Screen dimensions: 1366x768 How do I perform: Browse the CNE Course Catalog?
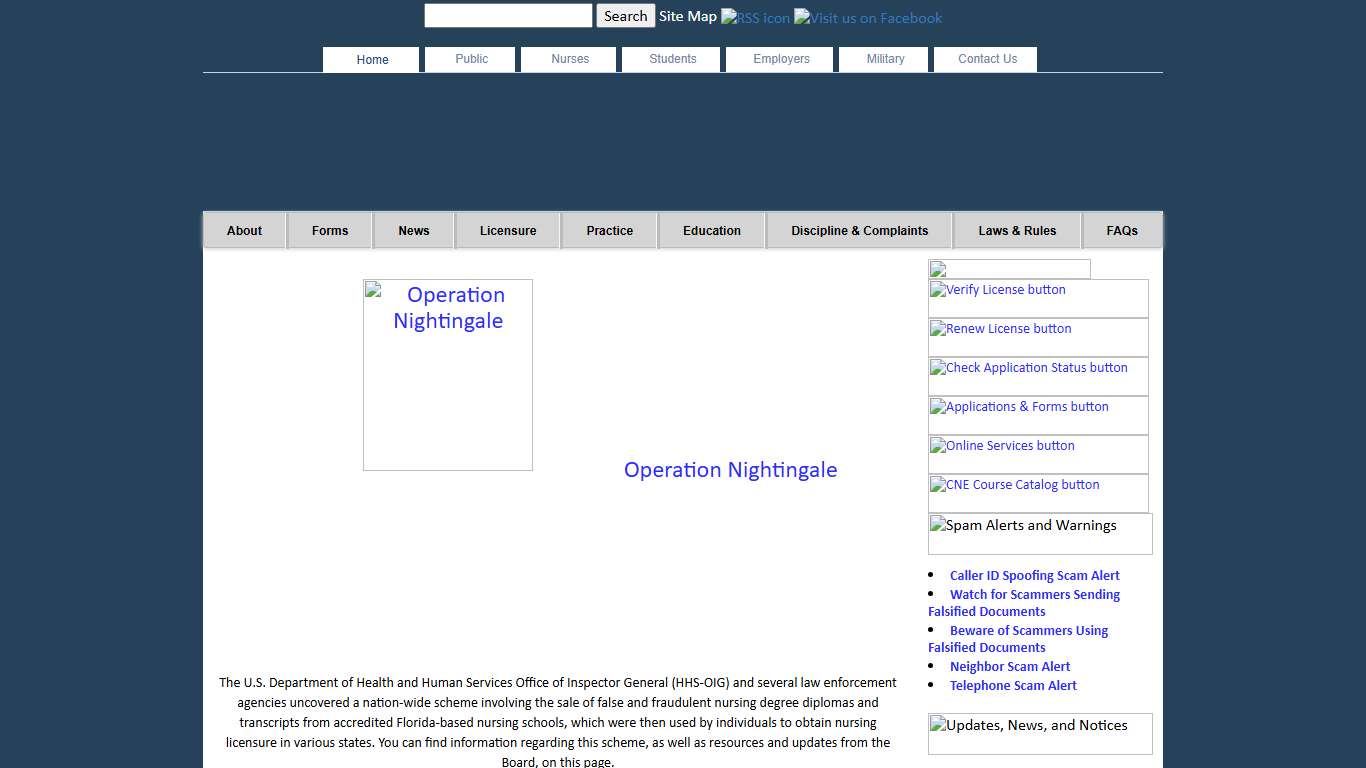click(1014, 485)
